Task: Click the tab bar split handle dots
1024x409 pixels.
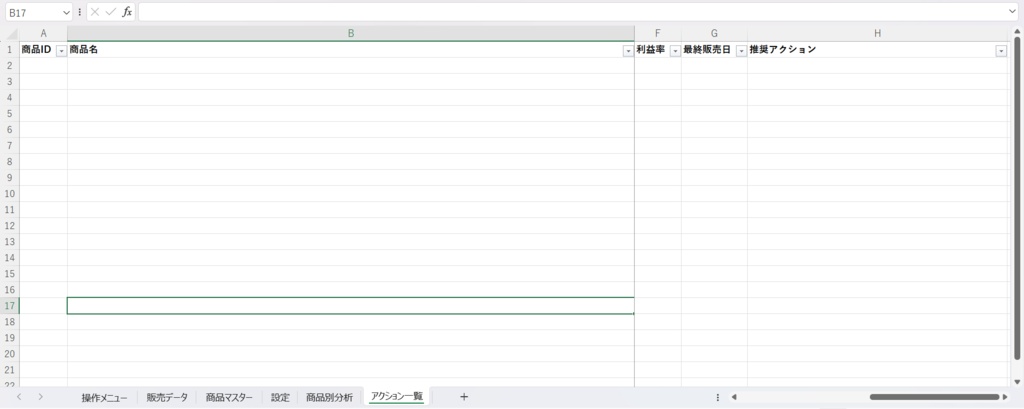Action: 718,397
